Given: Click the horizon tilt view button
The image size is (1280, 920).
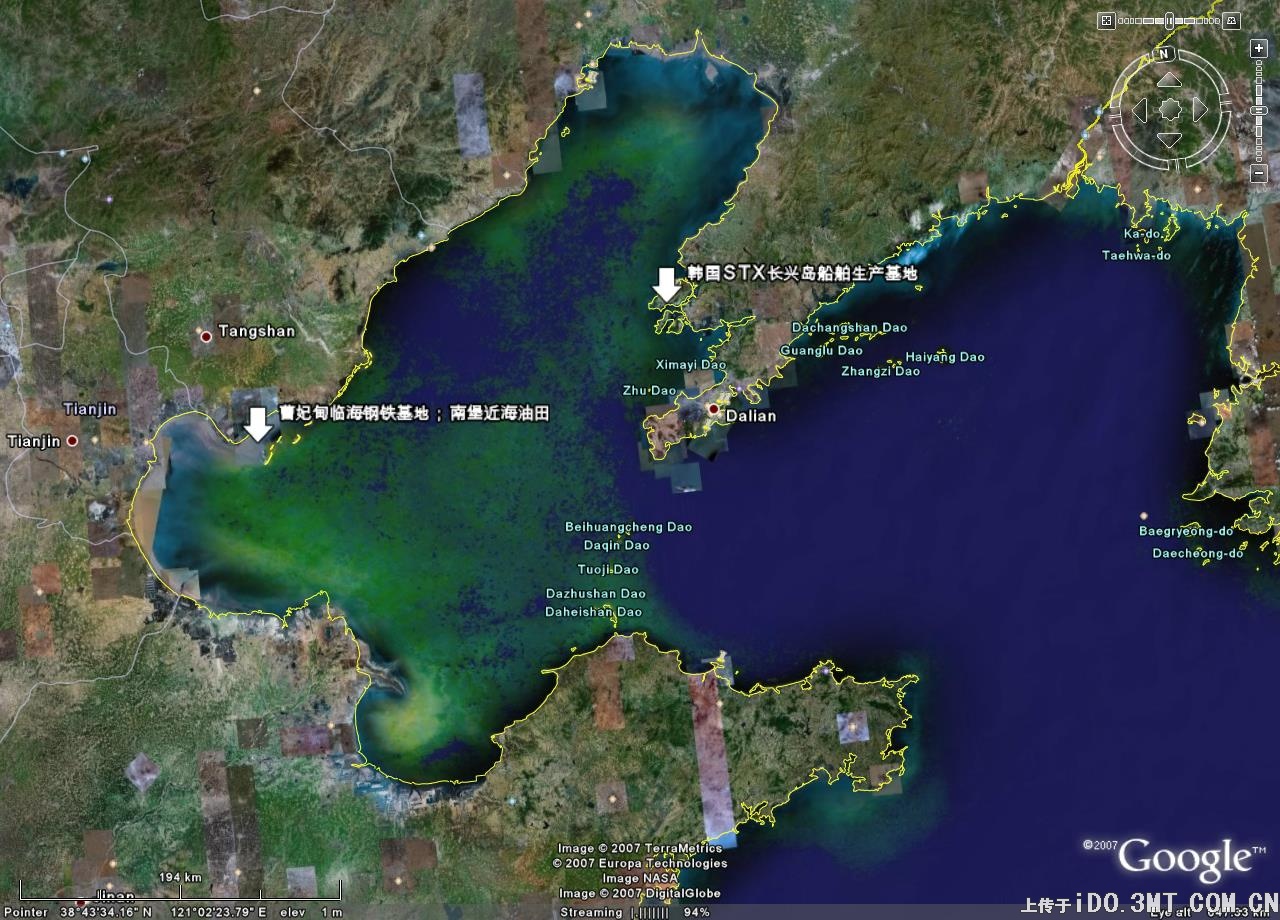Looking at the screenshot, I should click(x=1232, y=20).
